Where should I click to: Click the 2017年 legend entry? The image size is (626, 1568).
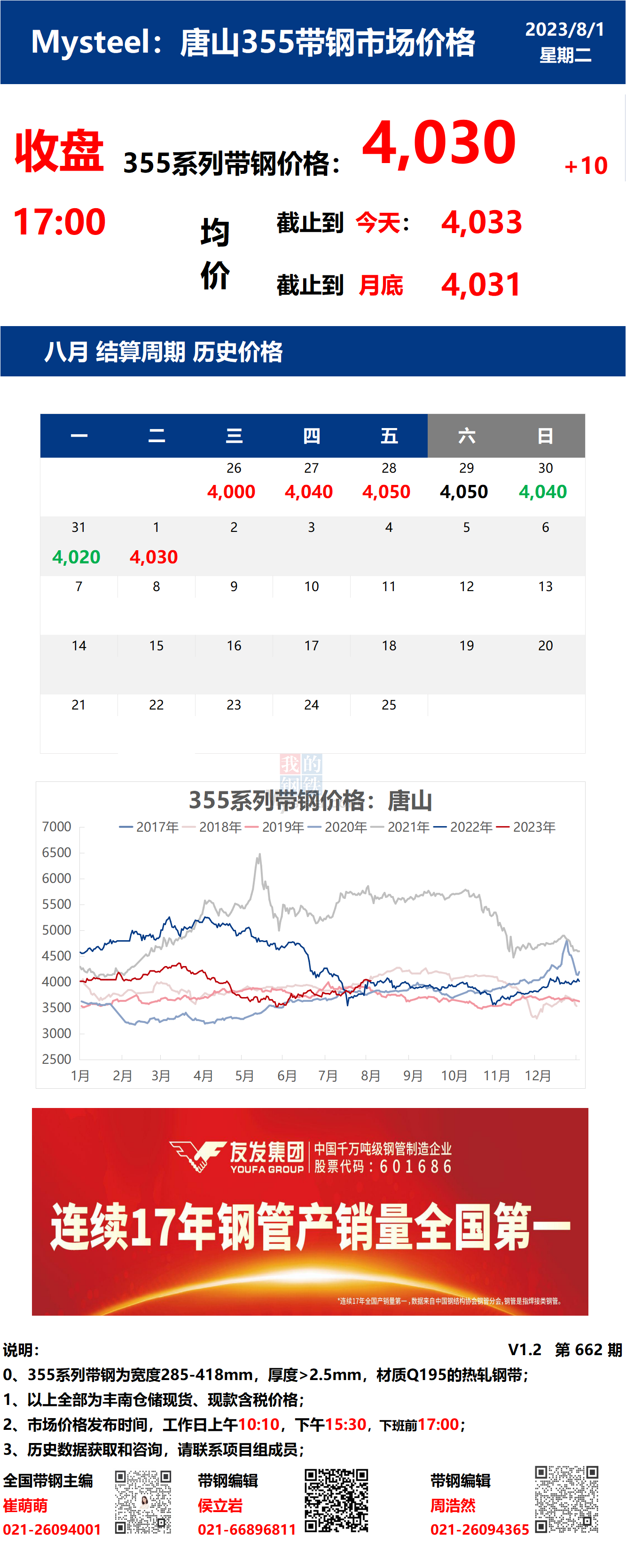click(x=149, y=827)
